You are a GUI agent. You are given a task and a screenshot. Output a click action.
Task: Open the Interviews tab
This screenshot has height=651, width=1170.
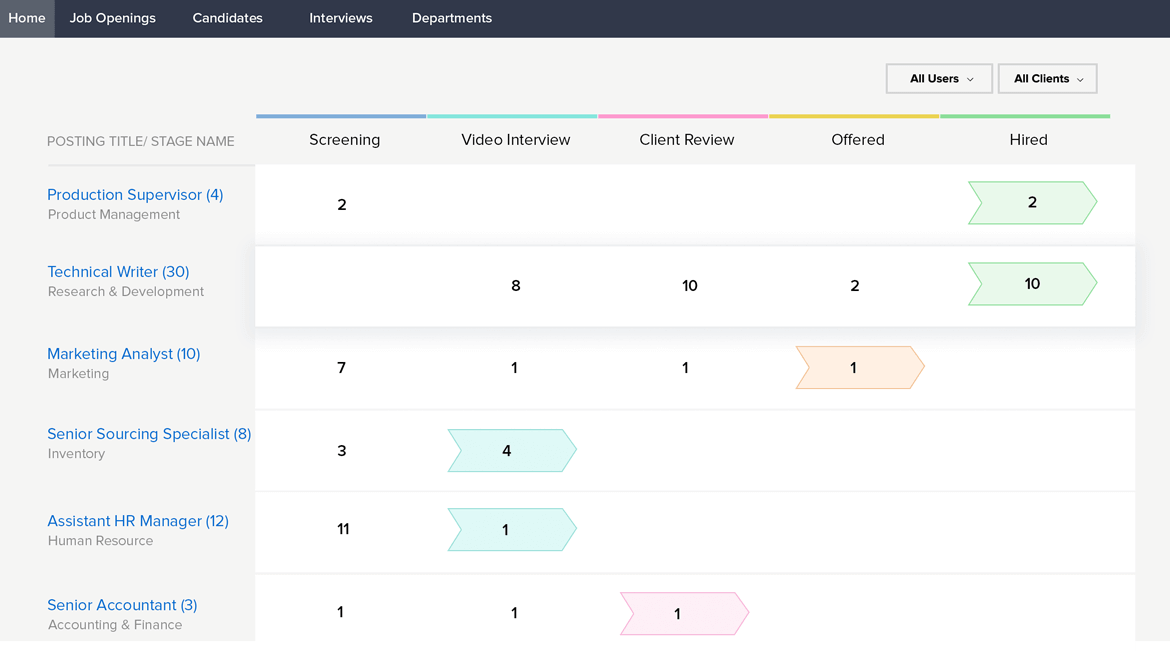[x=341, y=18]
